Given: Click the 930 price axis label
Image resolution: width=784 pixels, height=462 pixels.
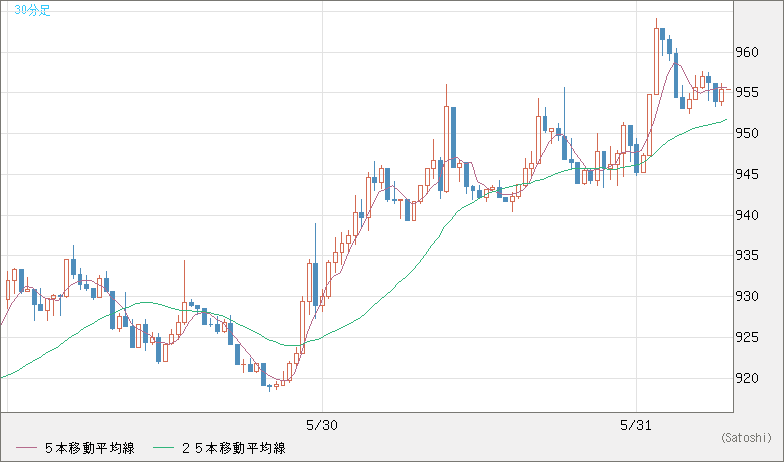Looking at the screenshot, I should coord(746,296).
